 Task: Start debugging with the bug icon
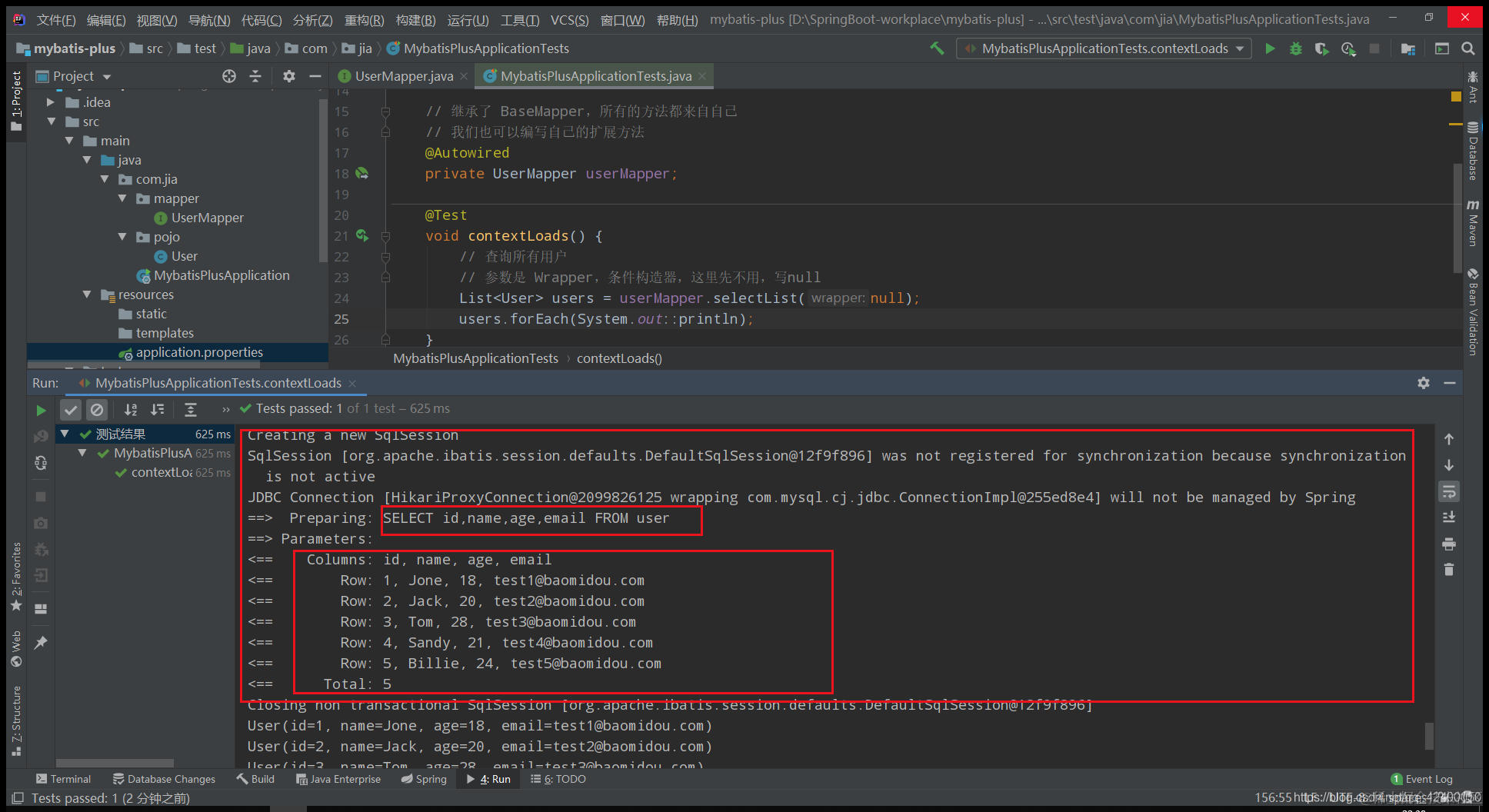click(x=1296, y=48)
